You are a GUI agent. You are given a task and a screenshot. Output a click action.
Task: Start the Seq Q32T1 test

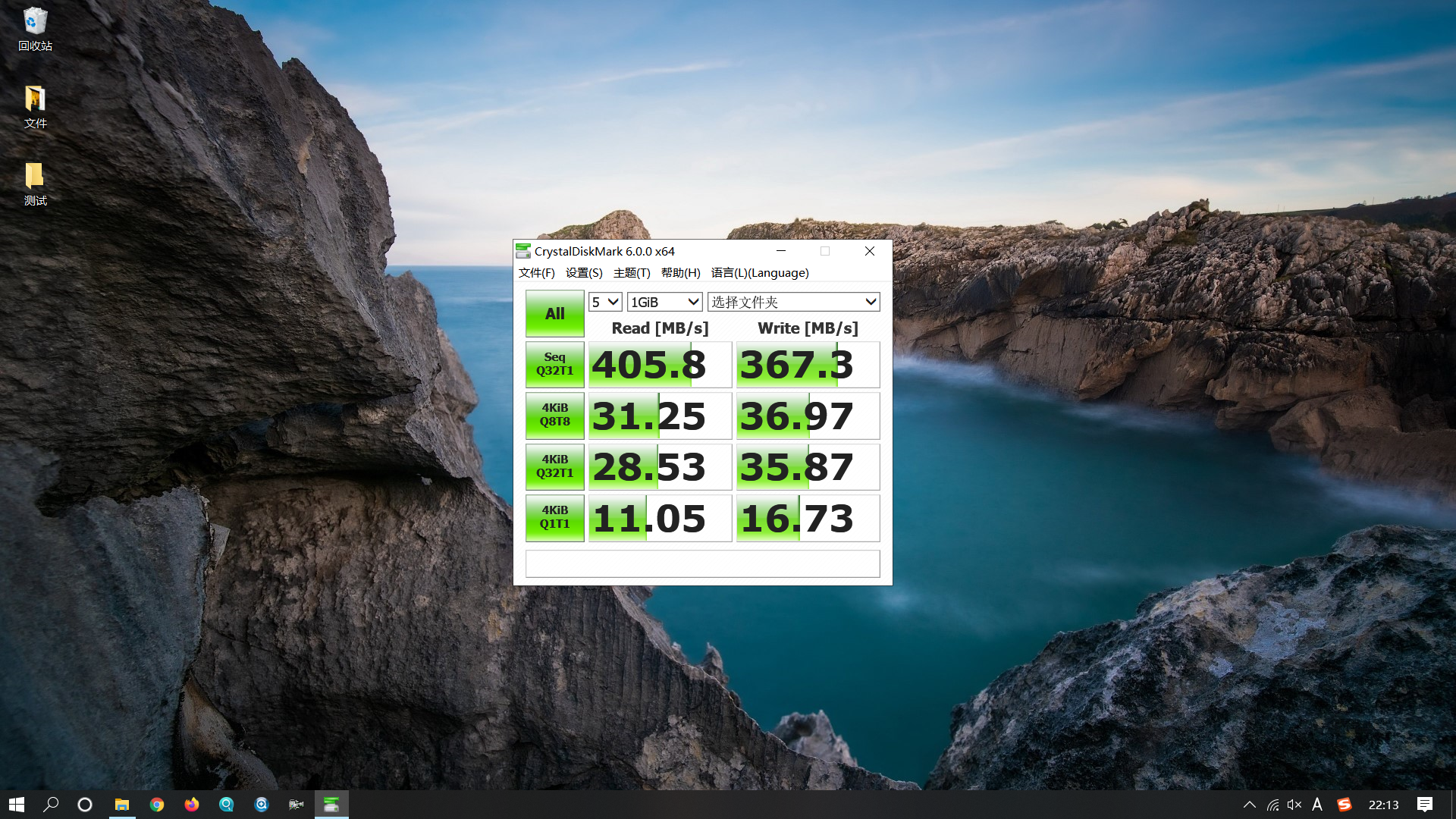pos(554,364)
